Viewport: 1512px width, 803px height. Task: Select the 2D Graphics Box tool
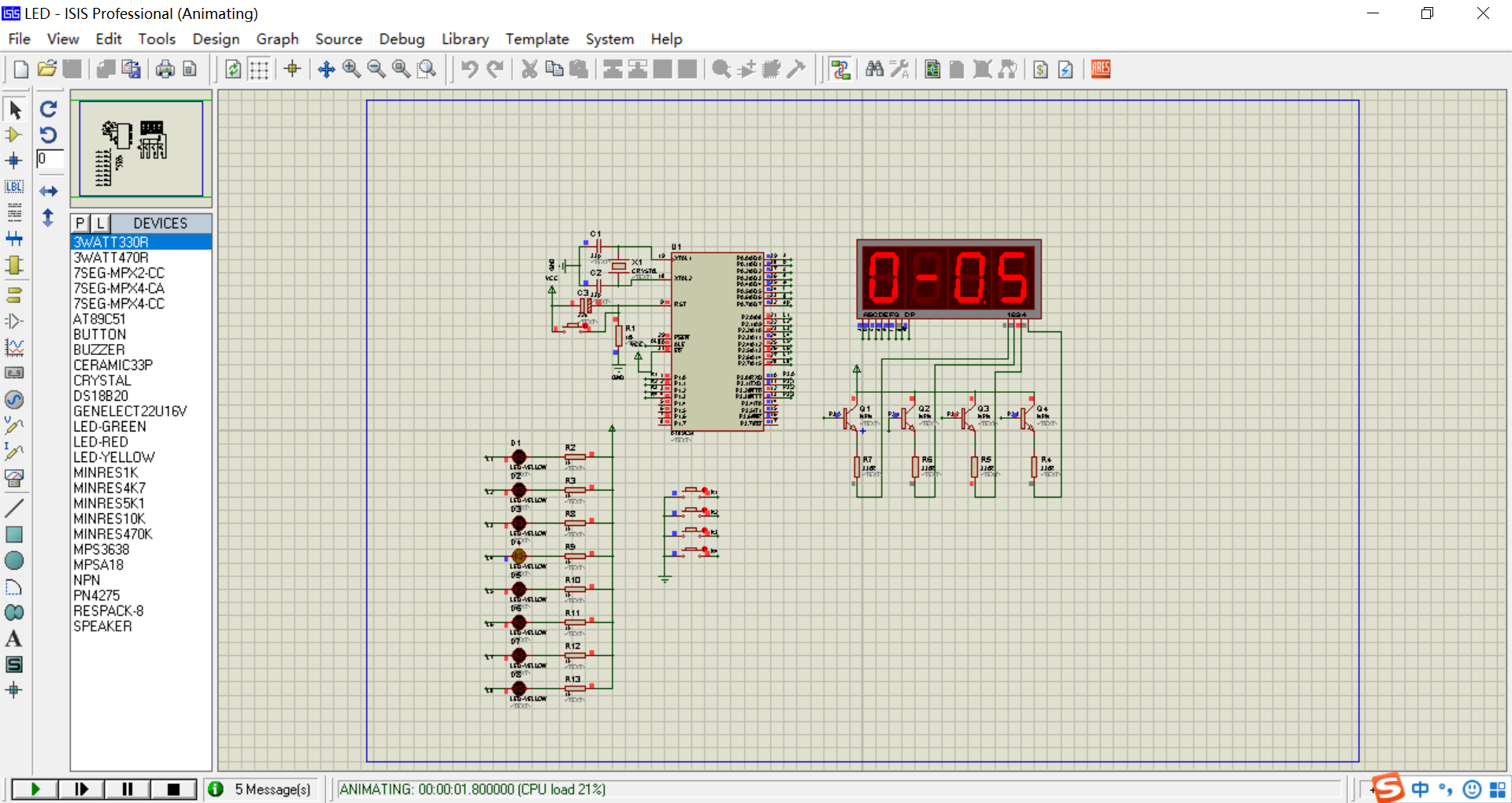(x=14, y=534)
